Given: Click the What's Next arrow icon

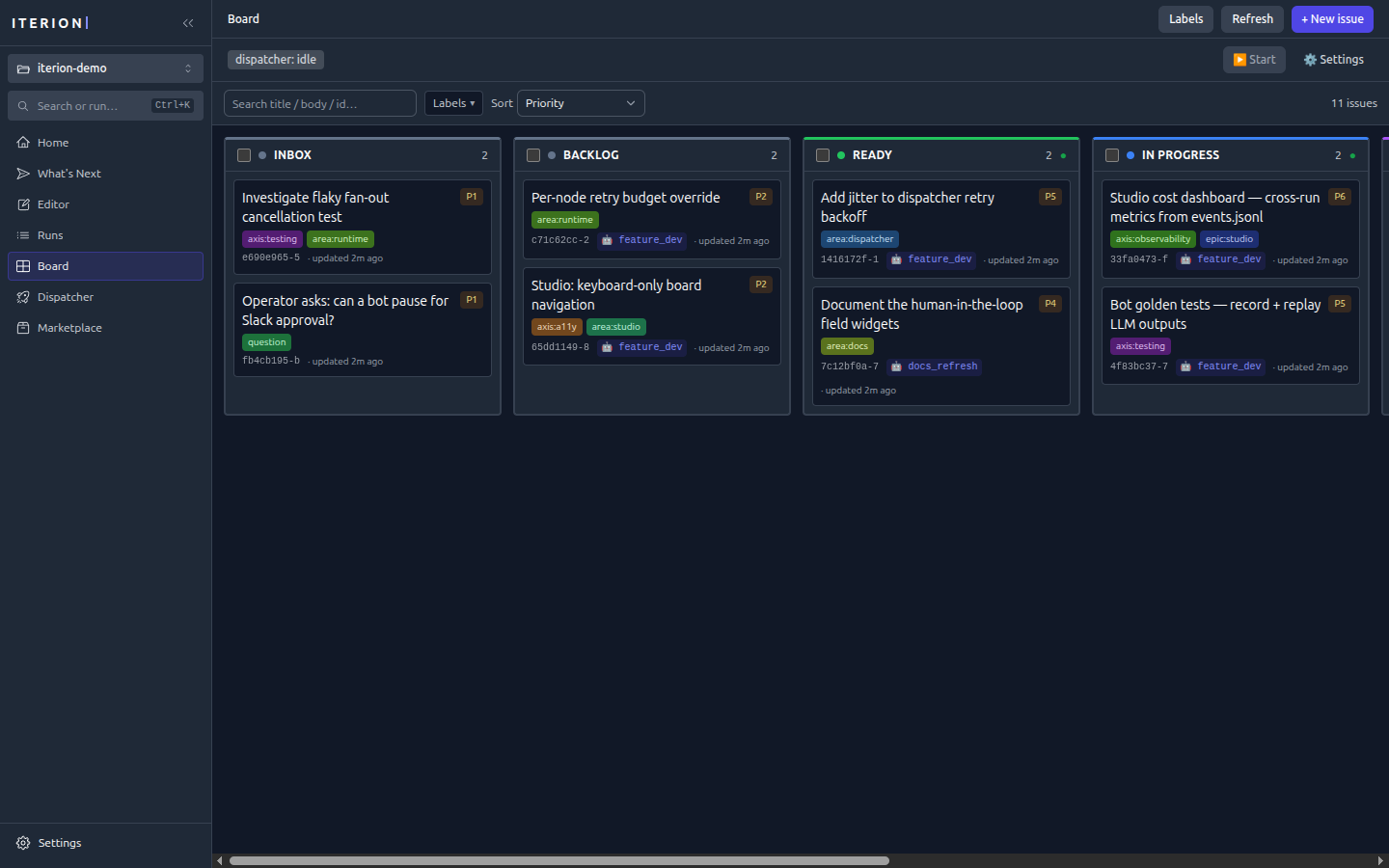Looking at the screenshot, I should pyautogui.click(x=23, y=174).
